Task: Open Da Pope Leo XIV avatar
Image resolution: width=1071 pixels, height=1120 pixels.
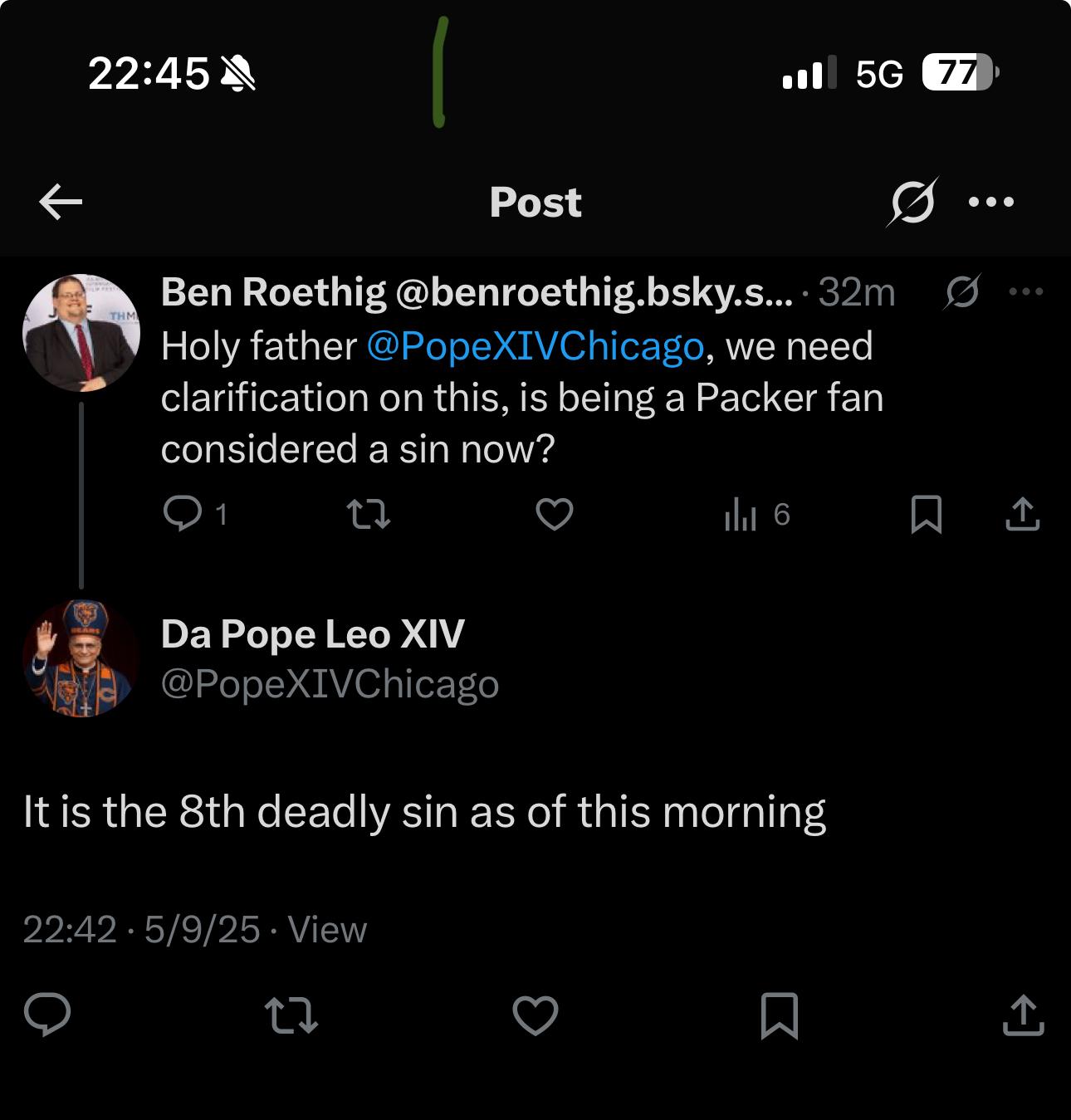Action: click(x=81, y=658)
